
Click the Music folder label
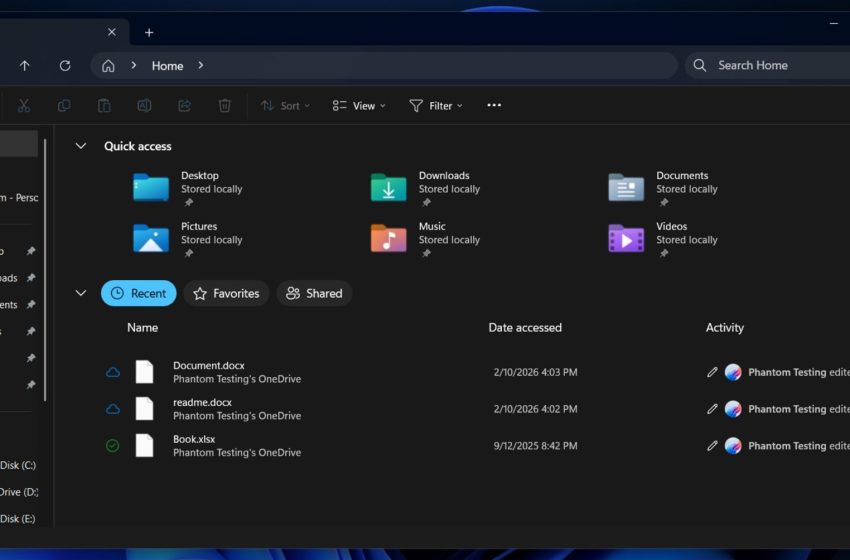pyautogui.click(x=432, y=227)
